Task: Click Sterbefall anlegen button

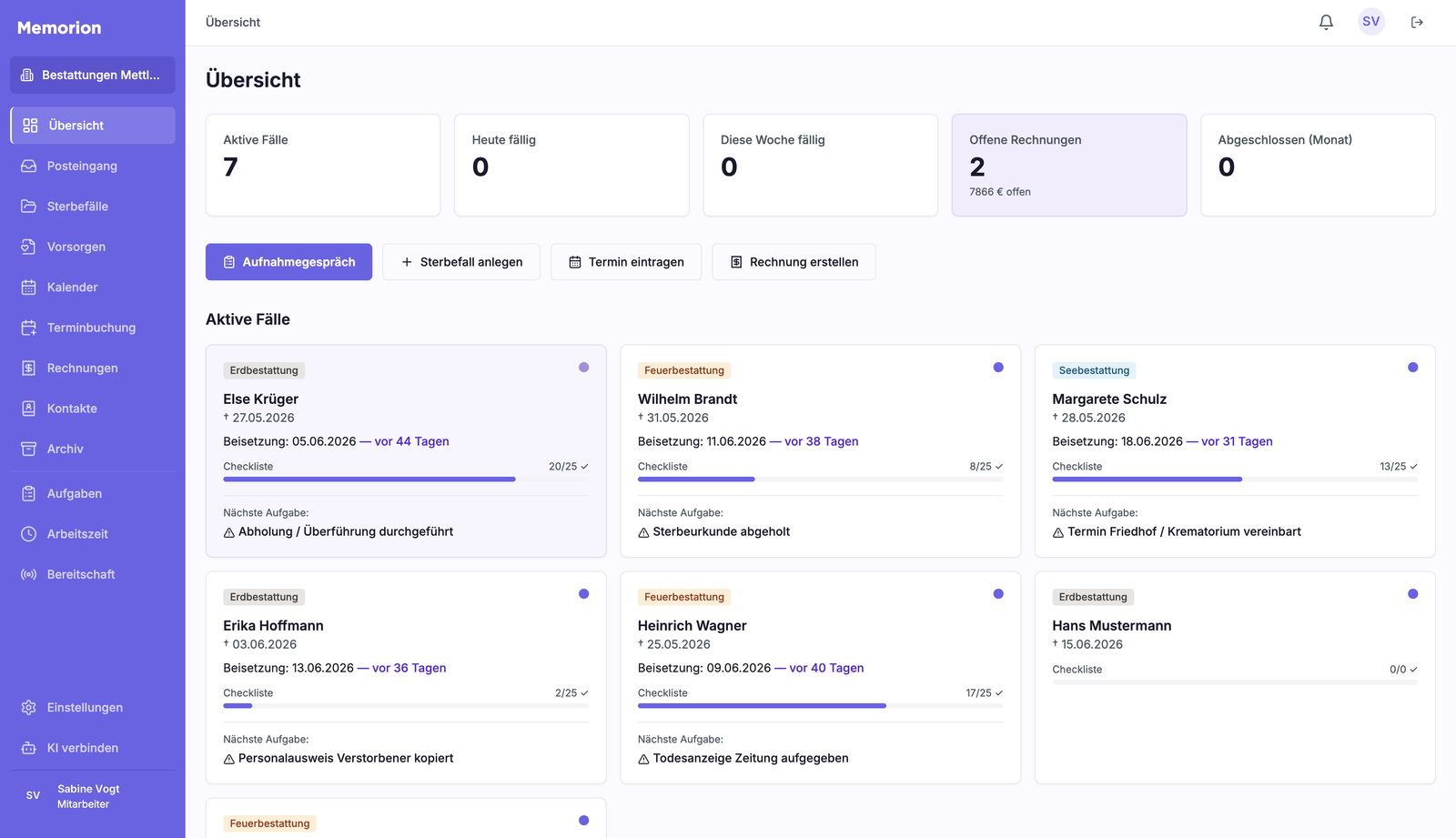Action: coord(461,262)
